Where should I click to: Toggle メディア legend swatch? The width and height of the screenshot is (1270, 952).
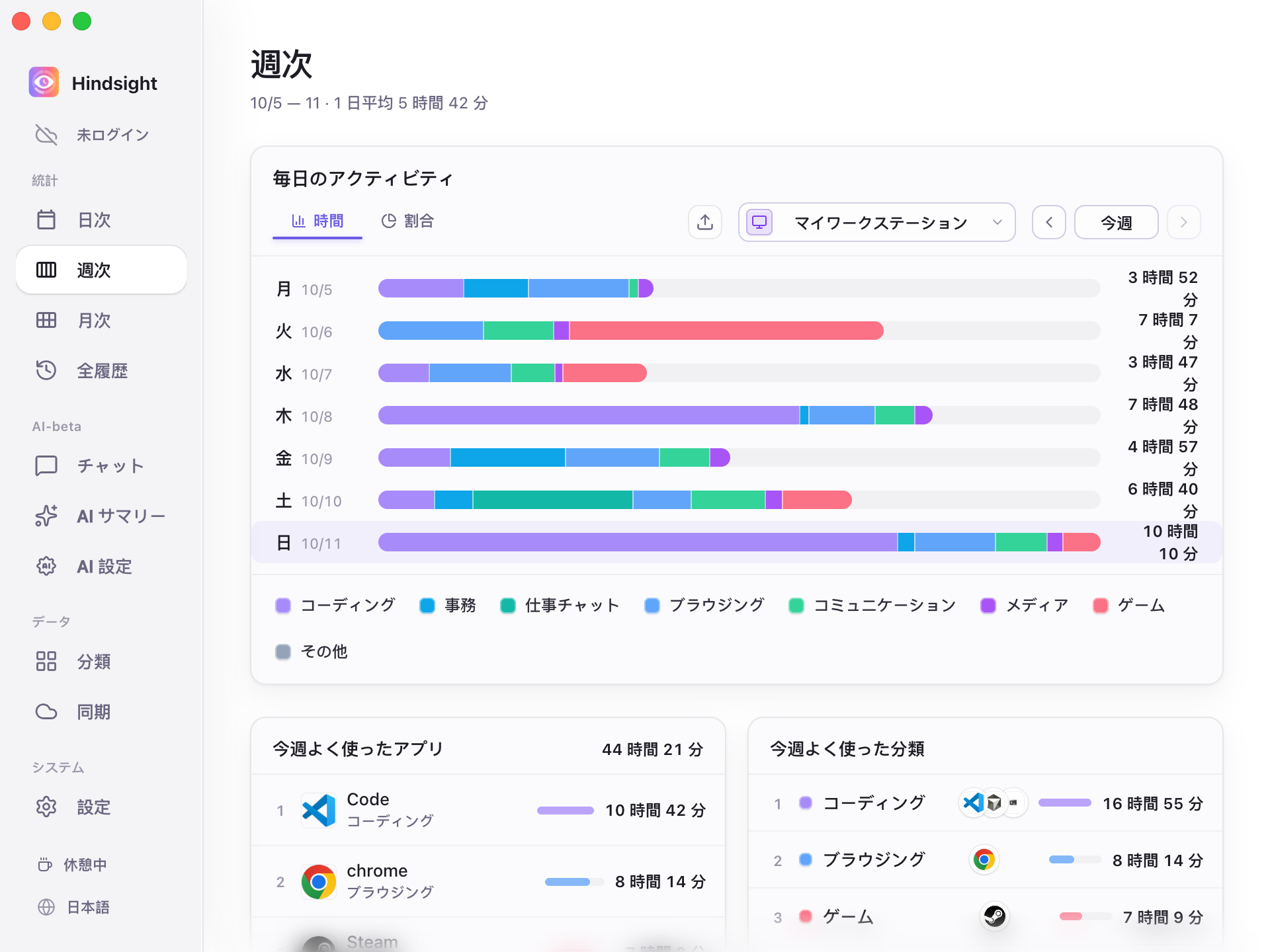(x=988, y=606)
